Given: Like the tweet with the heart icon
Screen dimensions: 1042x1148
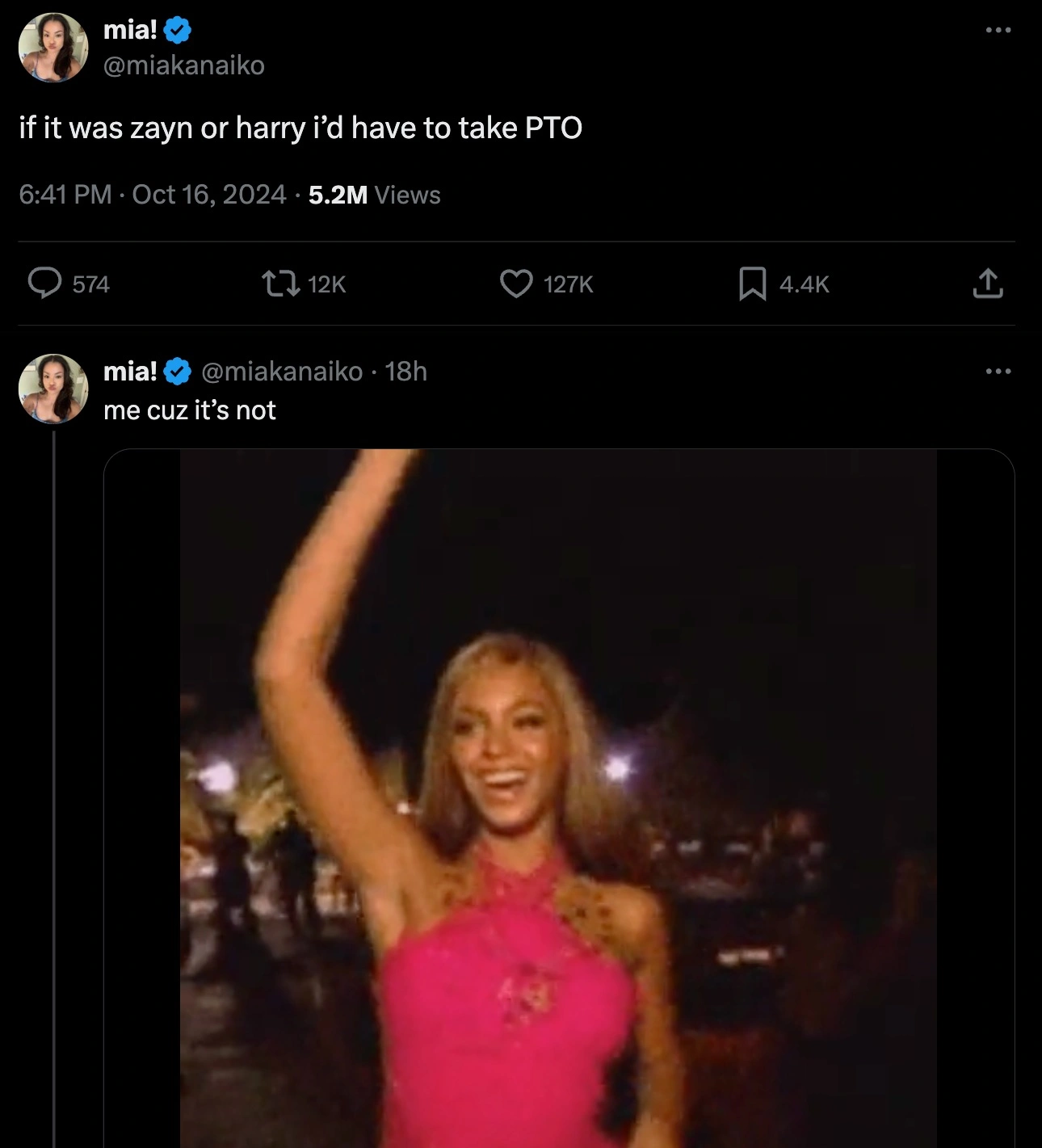Looking at the screenshot, I should (x=516, y=284).
